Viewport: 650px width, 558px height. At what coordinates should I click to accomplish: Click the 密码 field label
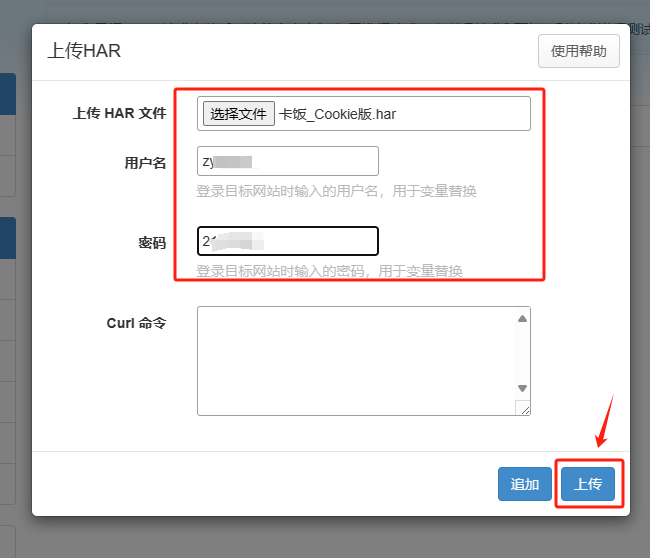pos(151,242)
